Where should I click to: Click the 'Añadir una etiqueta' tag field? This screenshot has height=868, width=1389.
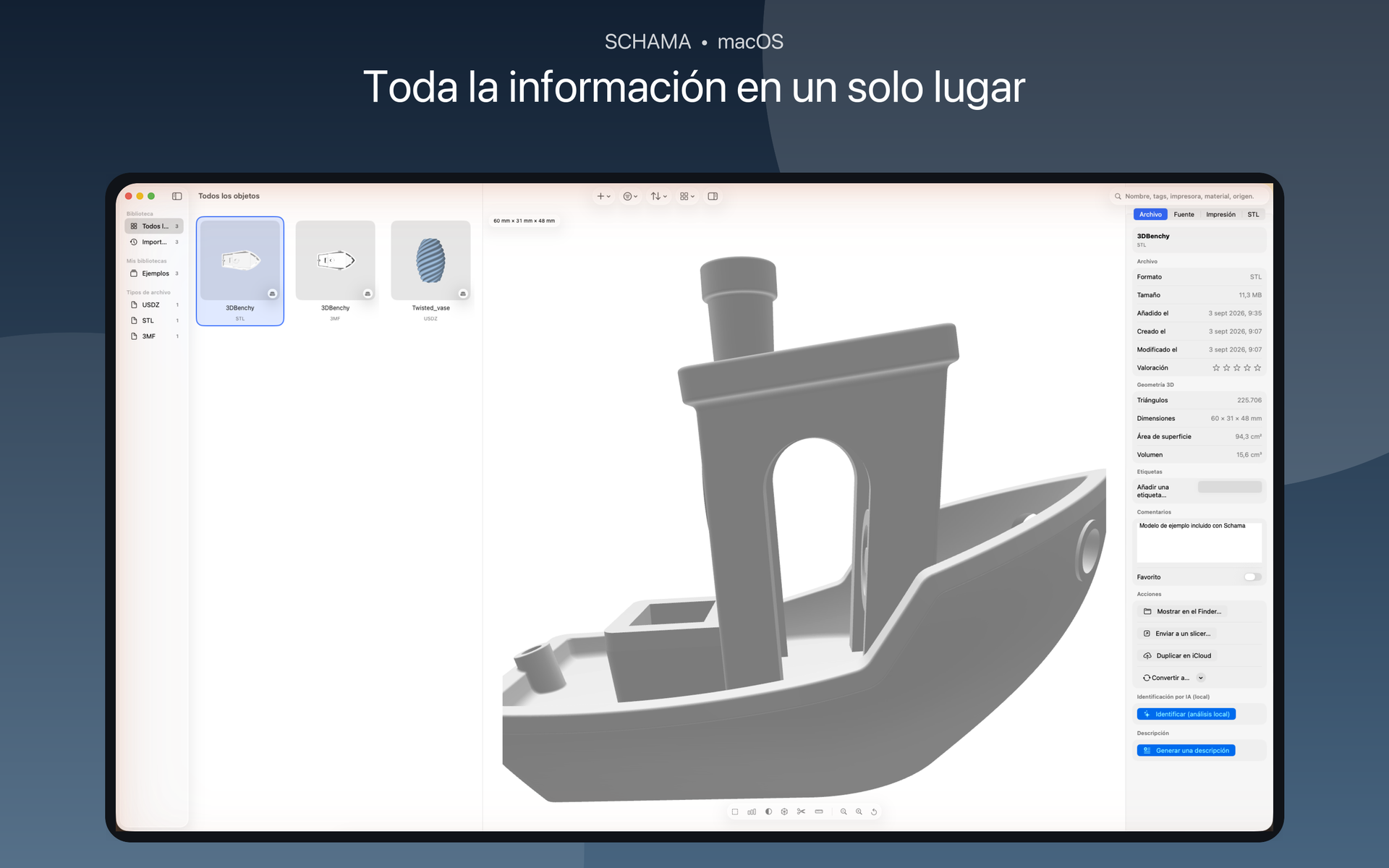[x=1230, y=488]
